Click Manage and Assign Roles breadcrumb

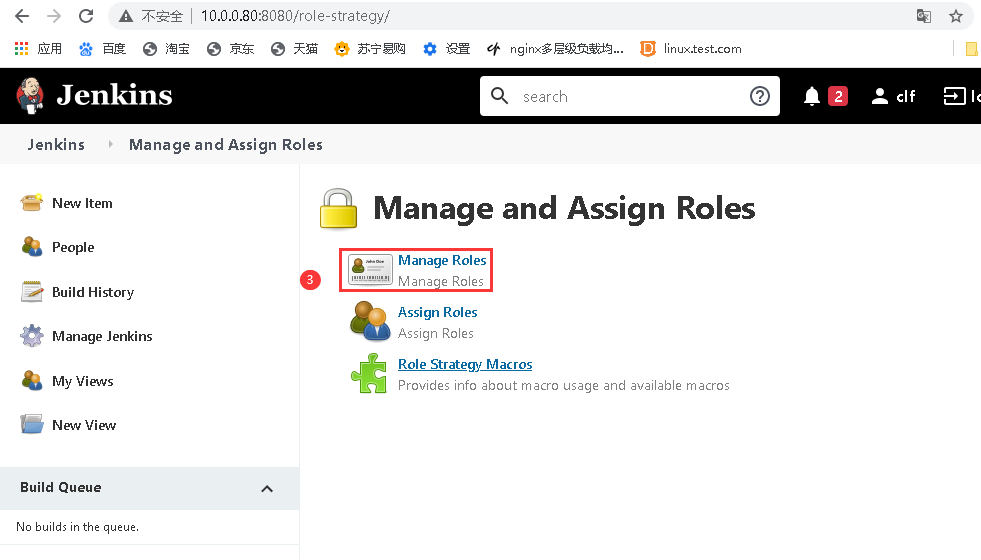point(226,145)
